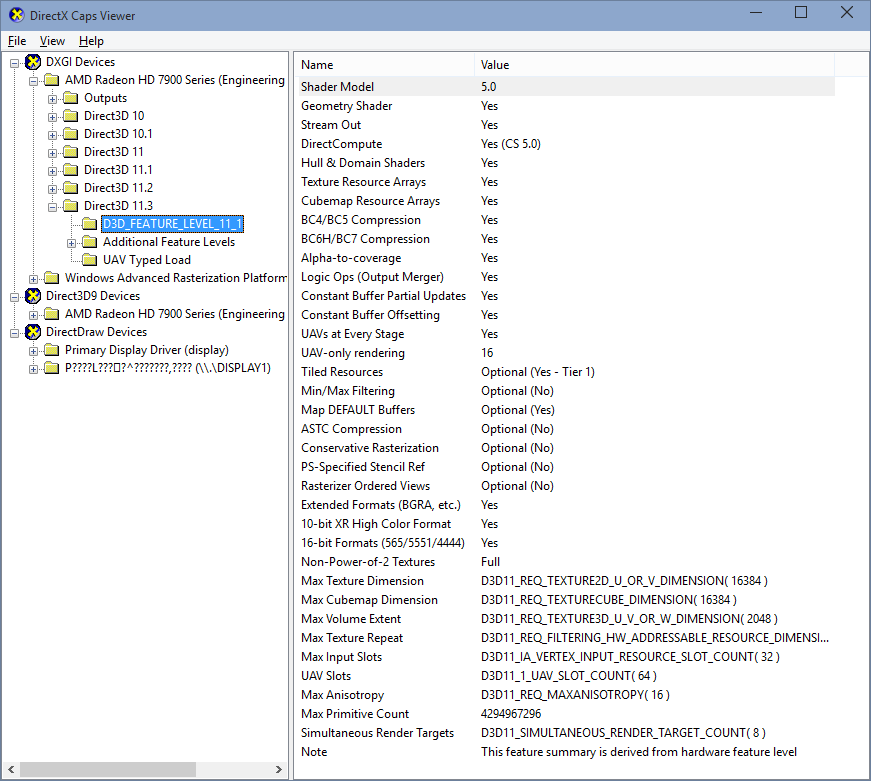The width and height of the screenshot is (871, 781).
Task: Click the D3D_FEATURE_LEVEL_11_1 folder icon
Action: 89,224
